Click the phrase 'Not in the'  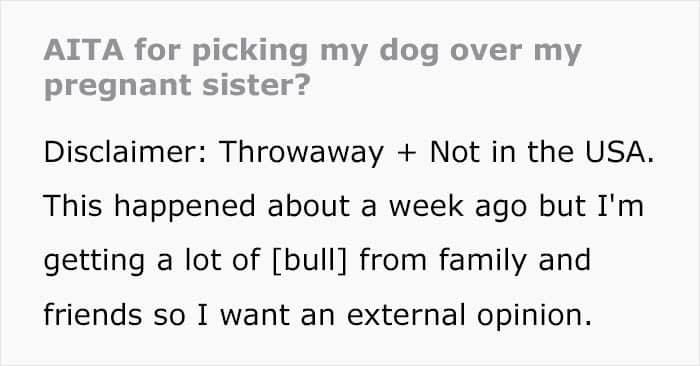click(501, 152)
